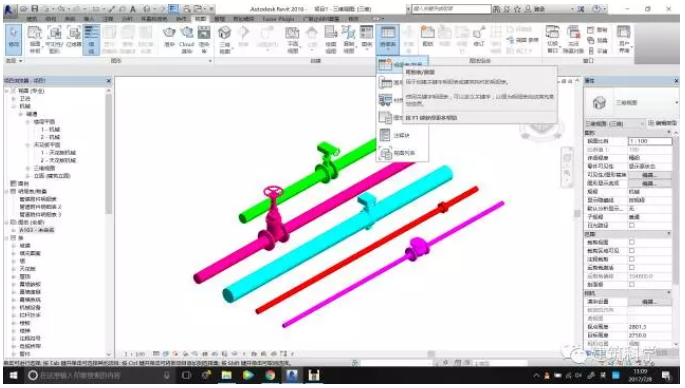Enable the 远剪裁激活 far clip checkbox
685x388 pixels.
point(632,267)
